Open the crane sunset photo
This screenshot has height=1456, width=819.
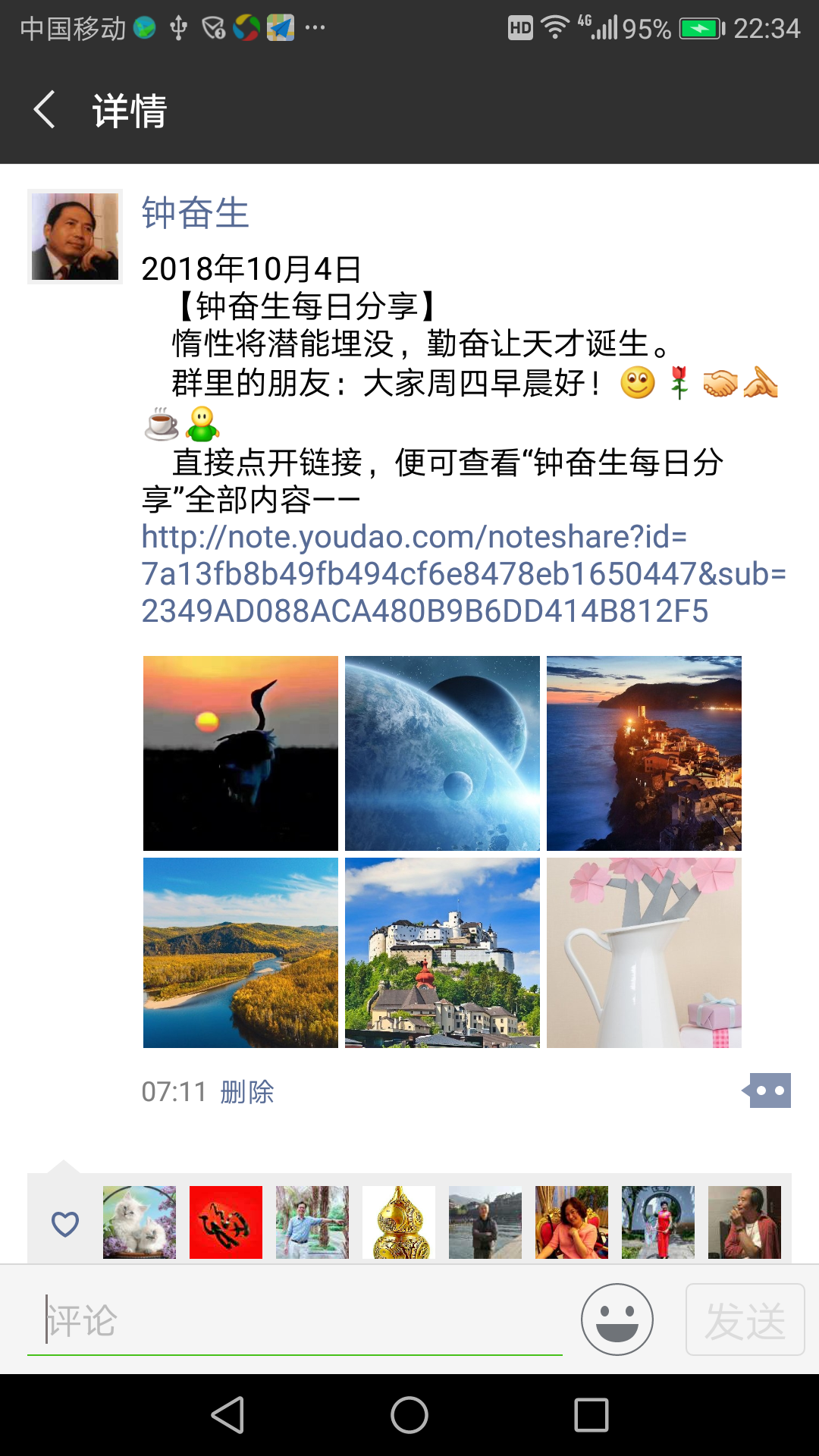(x=240, y=753)
